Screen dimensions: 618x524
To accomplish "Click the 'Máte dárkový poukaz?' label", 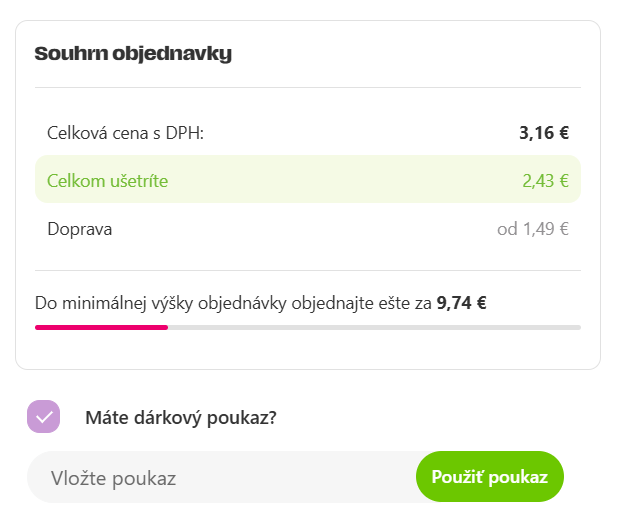I will (180, 417).
